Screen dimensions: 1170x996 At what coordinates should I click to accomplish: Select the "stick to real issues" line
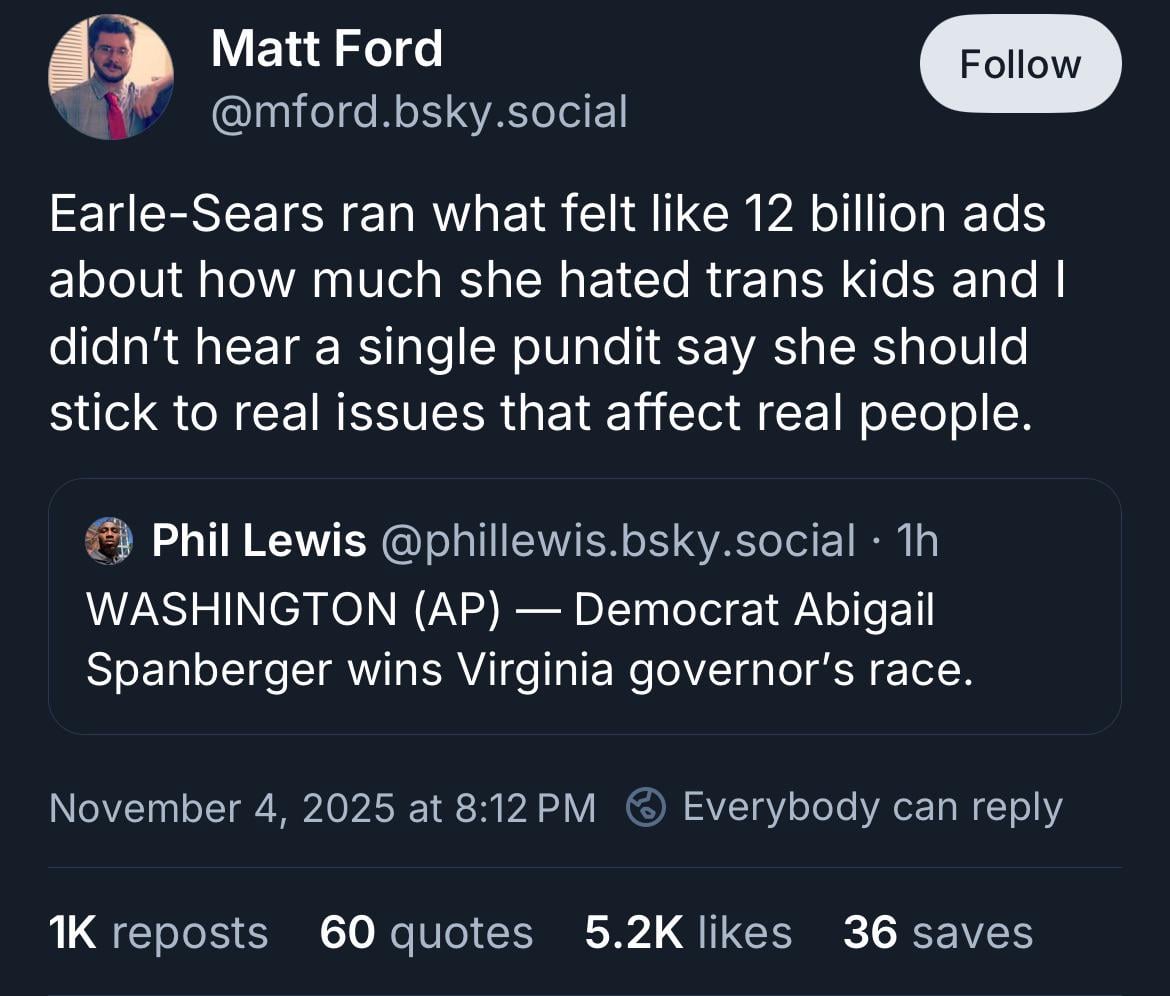pos(539,412)
